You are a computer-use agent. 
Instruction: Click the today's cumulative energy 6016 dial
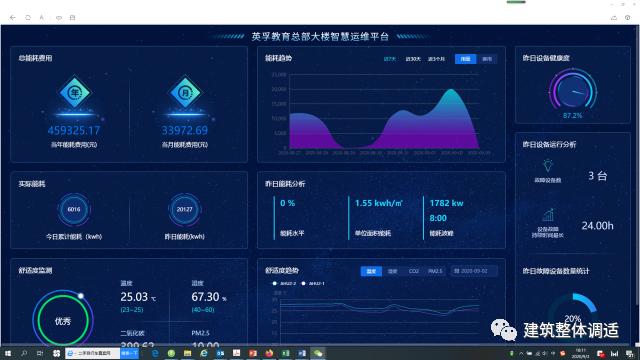74,209
